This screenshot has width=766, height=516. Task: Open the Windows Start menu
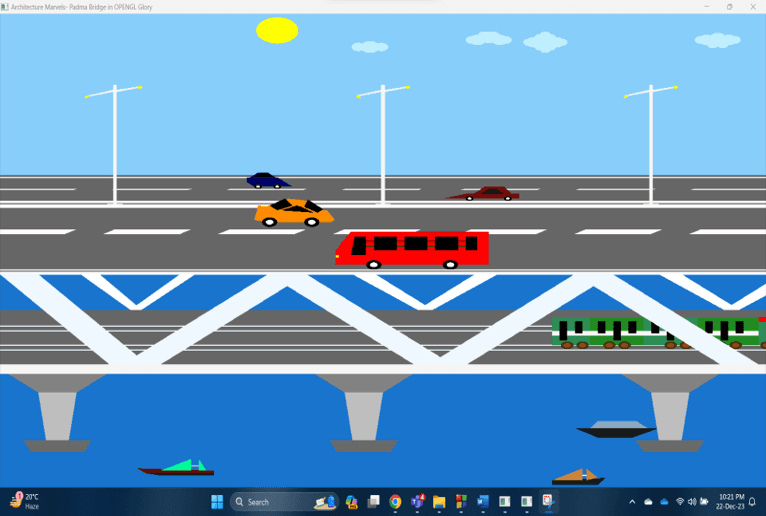click(x=217, y=502)
